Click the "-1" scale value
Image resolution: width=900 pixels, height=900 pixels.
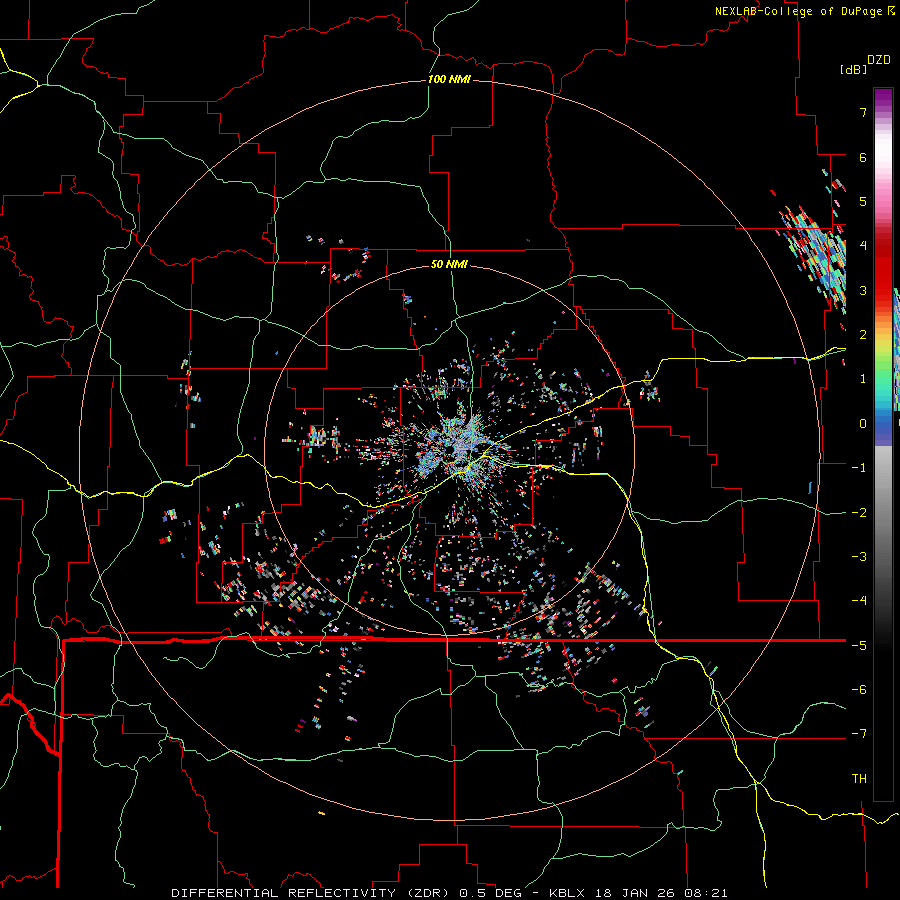(859, 468)
